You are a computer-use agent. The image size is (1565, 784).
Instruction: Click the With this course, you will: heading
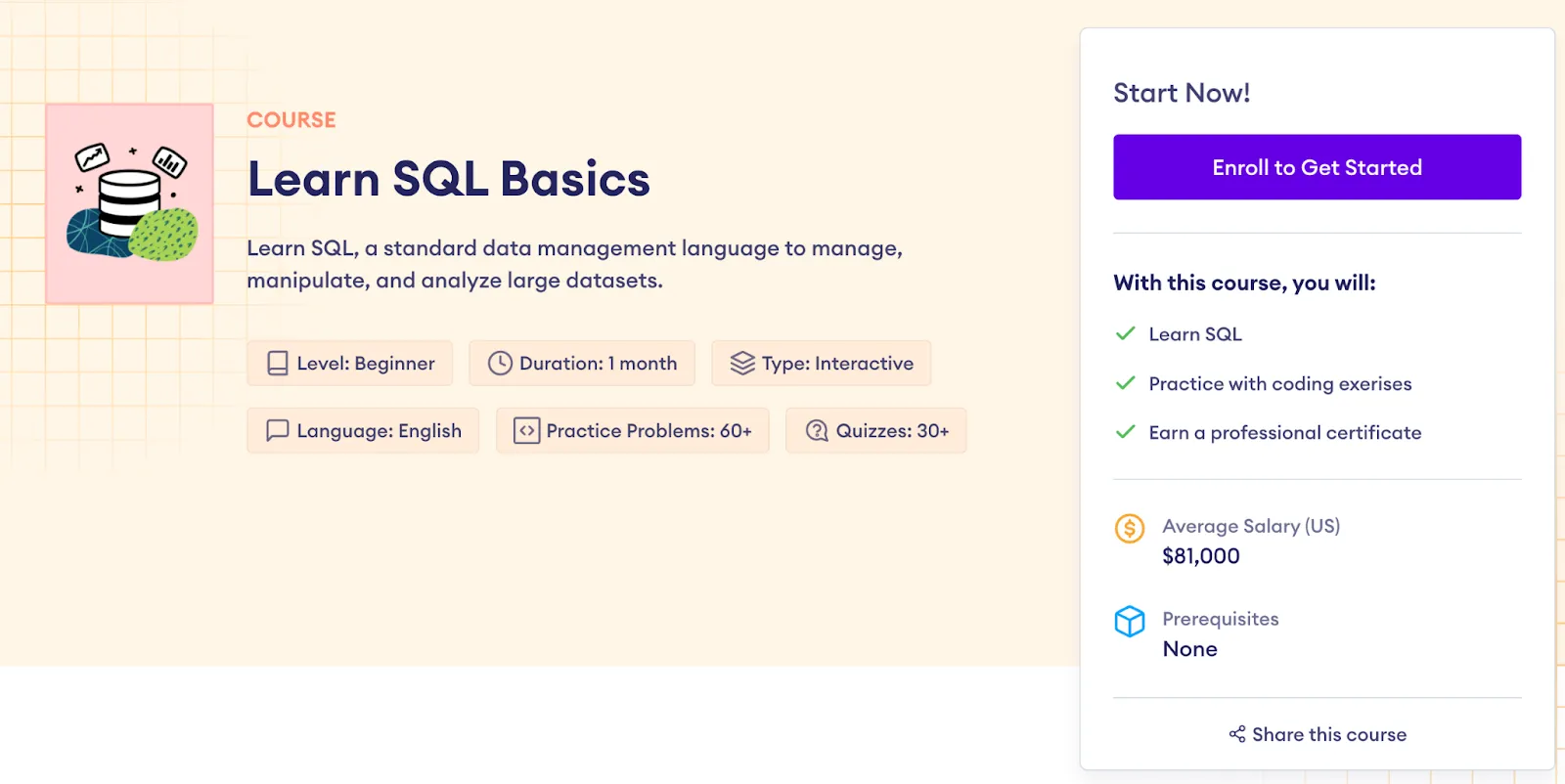(x=1244, y=283)
